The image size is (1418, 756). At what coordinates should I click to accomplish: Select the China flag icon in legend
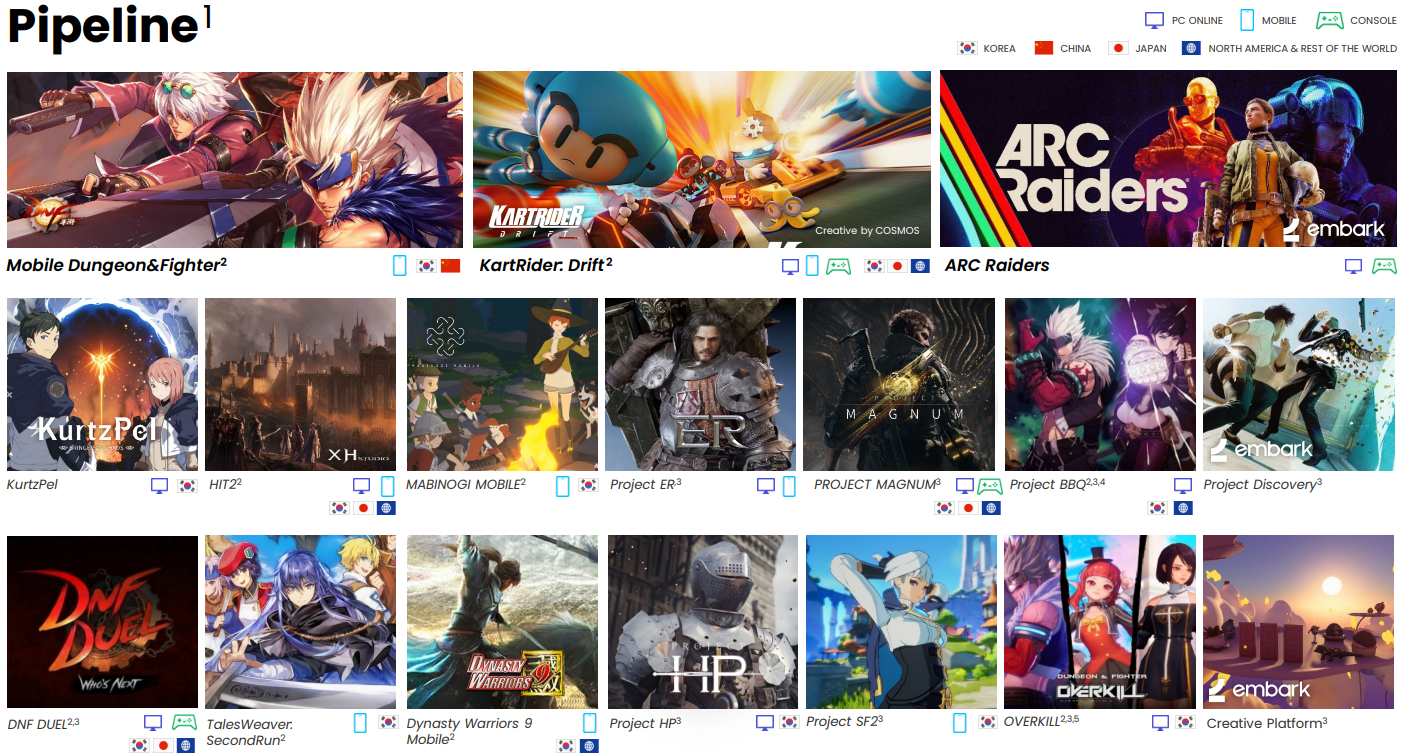(x=1044, y=48)
